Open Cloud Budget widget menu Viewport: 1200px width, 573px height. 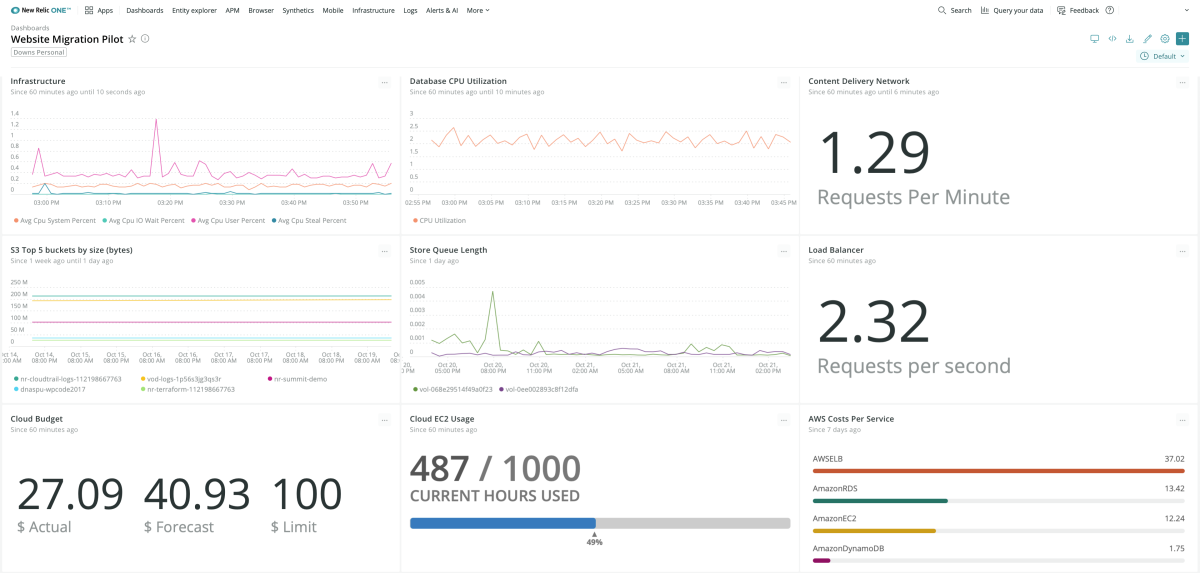pos(385,419)
